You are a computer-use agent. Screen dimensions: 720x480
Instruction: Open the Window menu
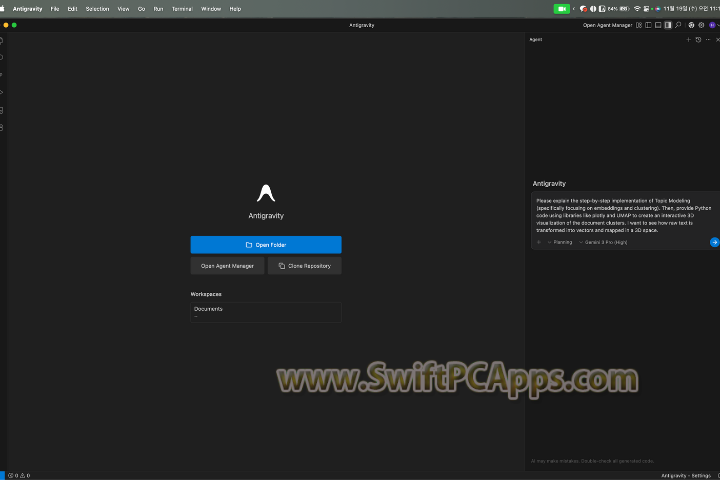(x=211, y=9)
